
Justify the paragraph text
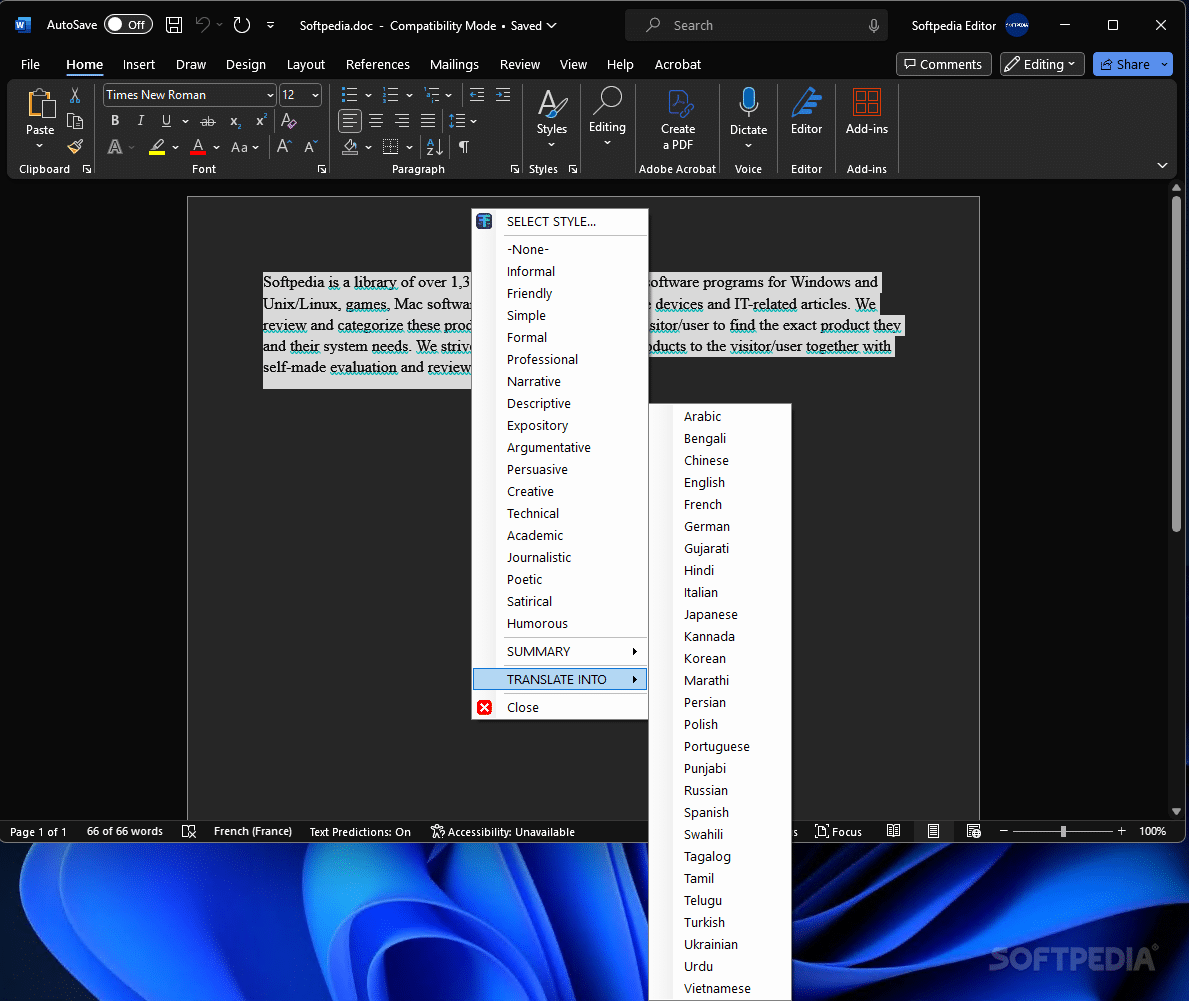[x=428, y=121]
